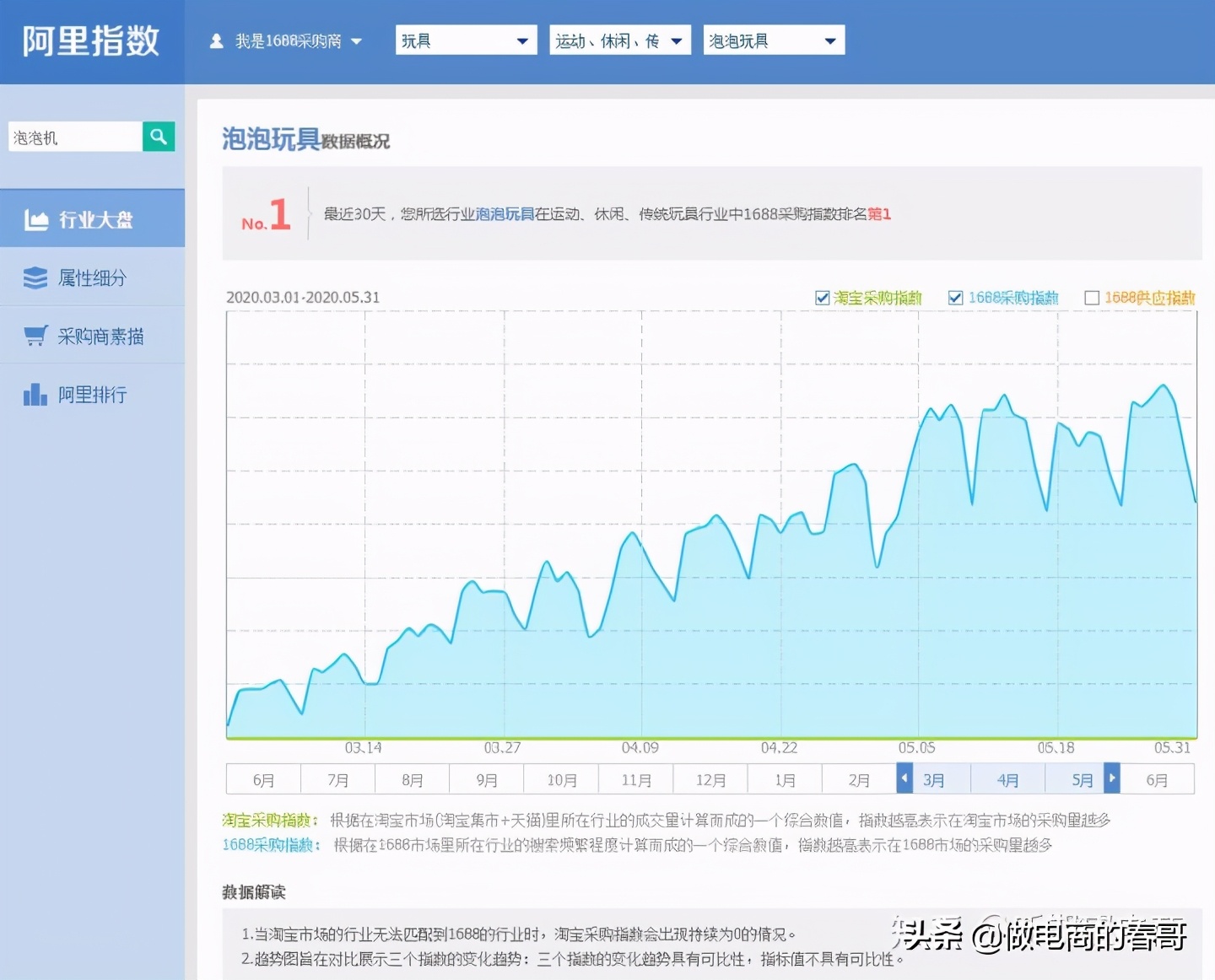
Task: Open the 玩具 category dropdown
Action: 466,40
